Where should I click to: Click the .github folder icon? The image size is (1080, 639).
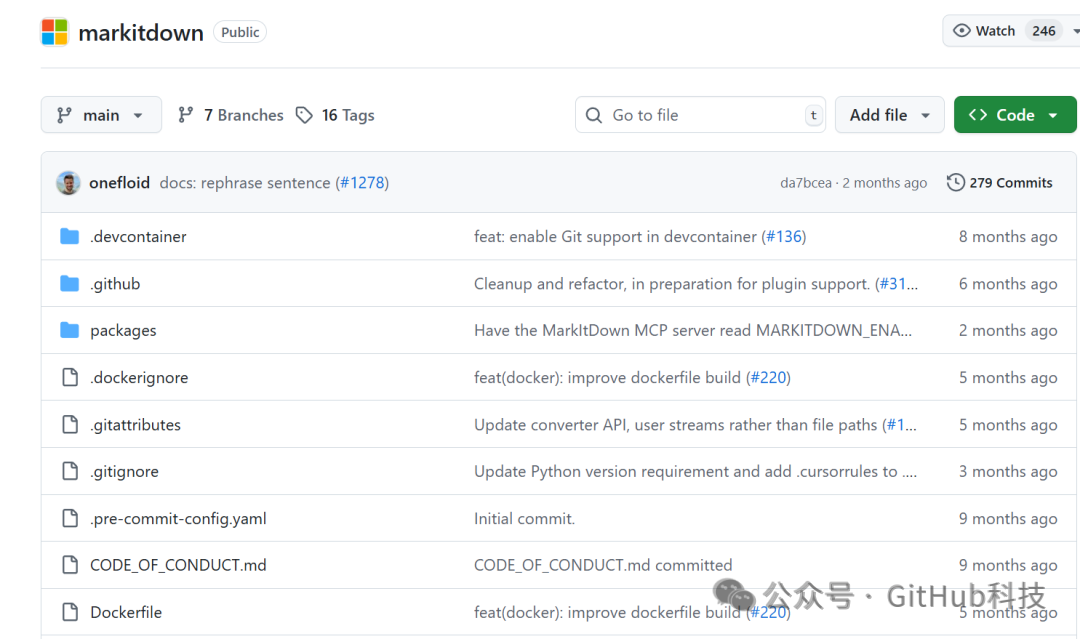point(70,283)
